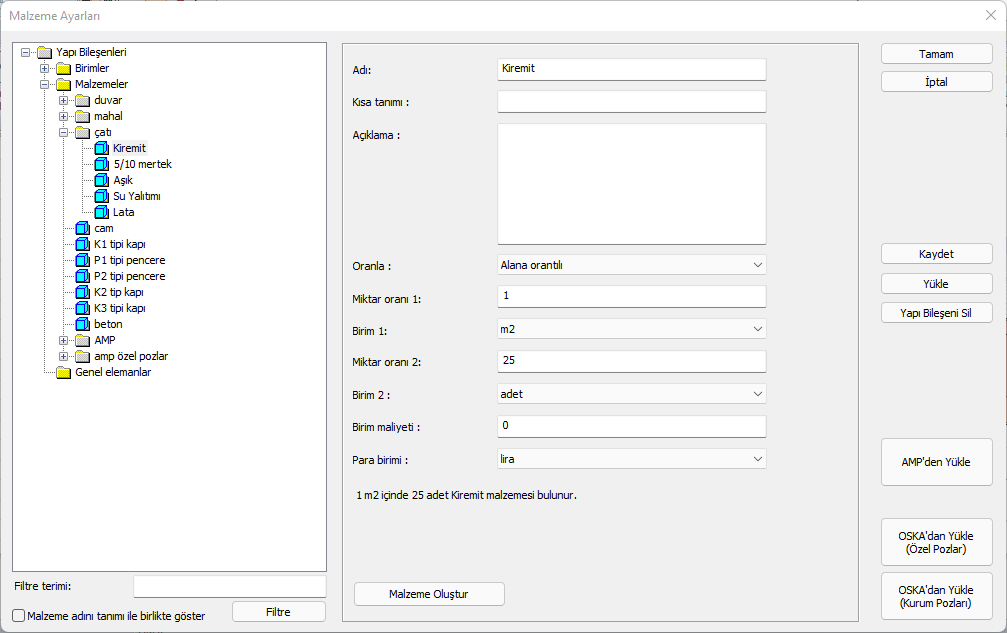
Task: Click the 5/10 mertek material icon
Action: click(x=101, y=164)
